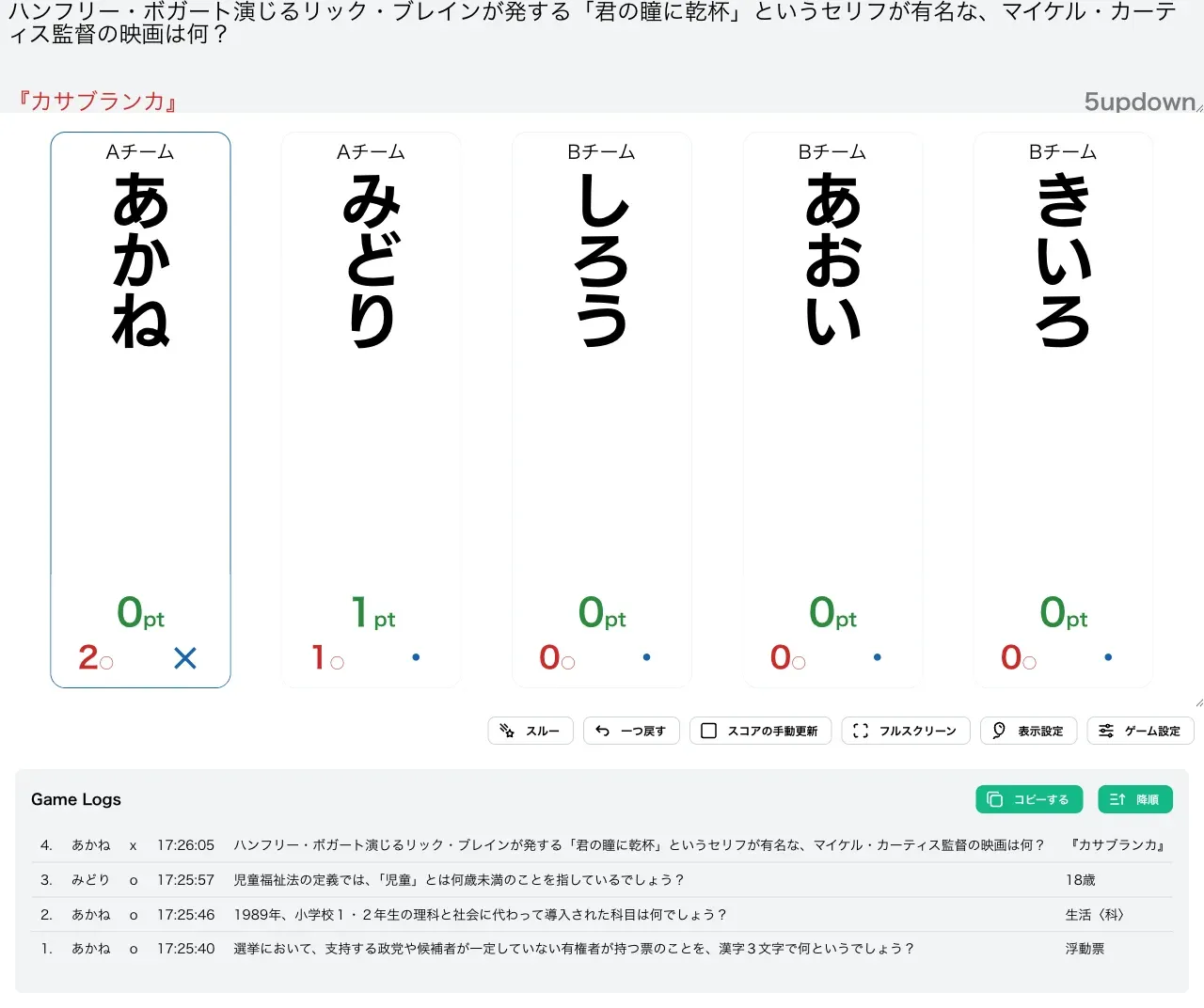
Task: Click the コピーする copy button
Action: click(1029, 799)
